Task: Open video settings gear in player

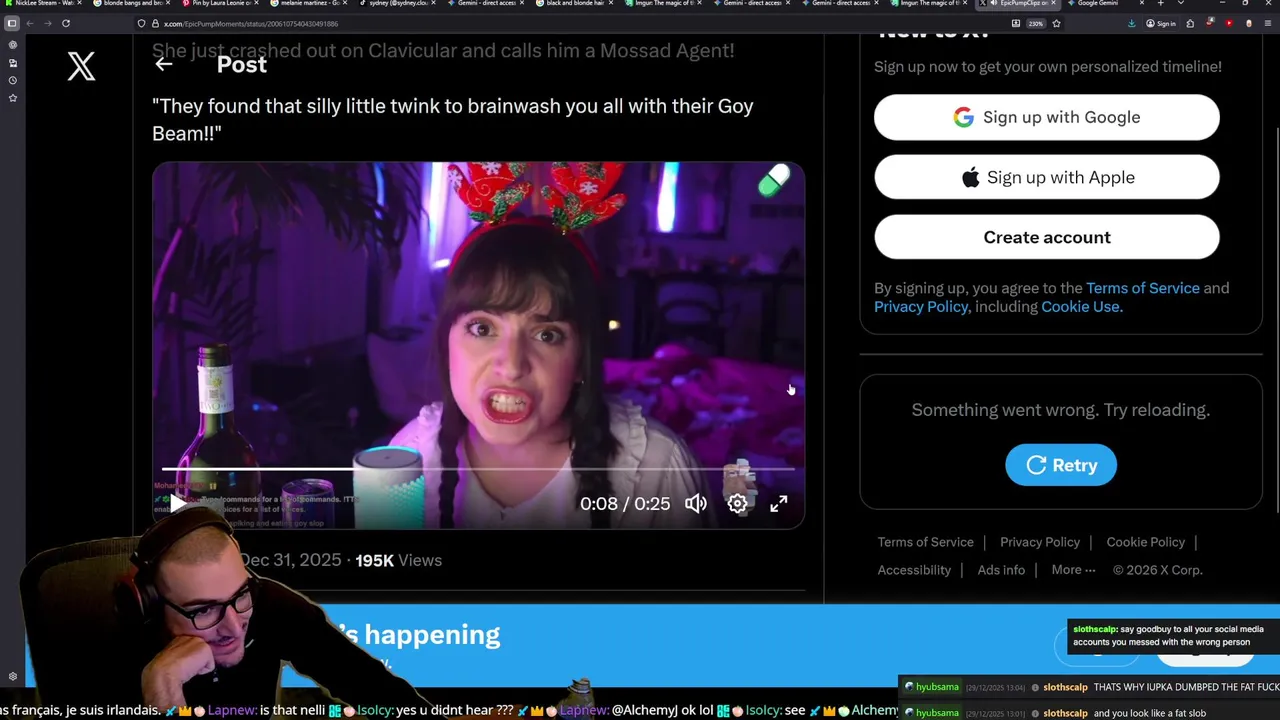Action: click(x=737, y=503)
